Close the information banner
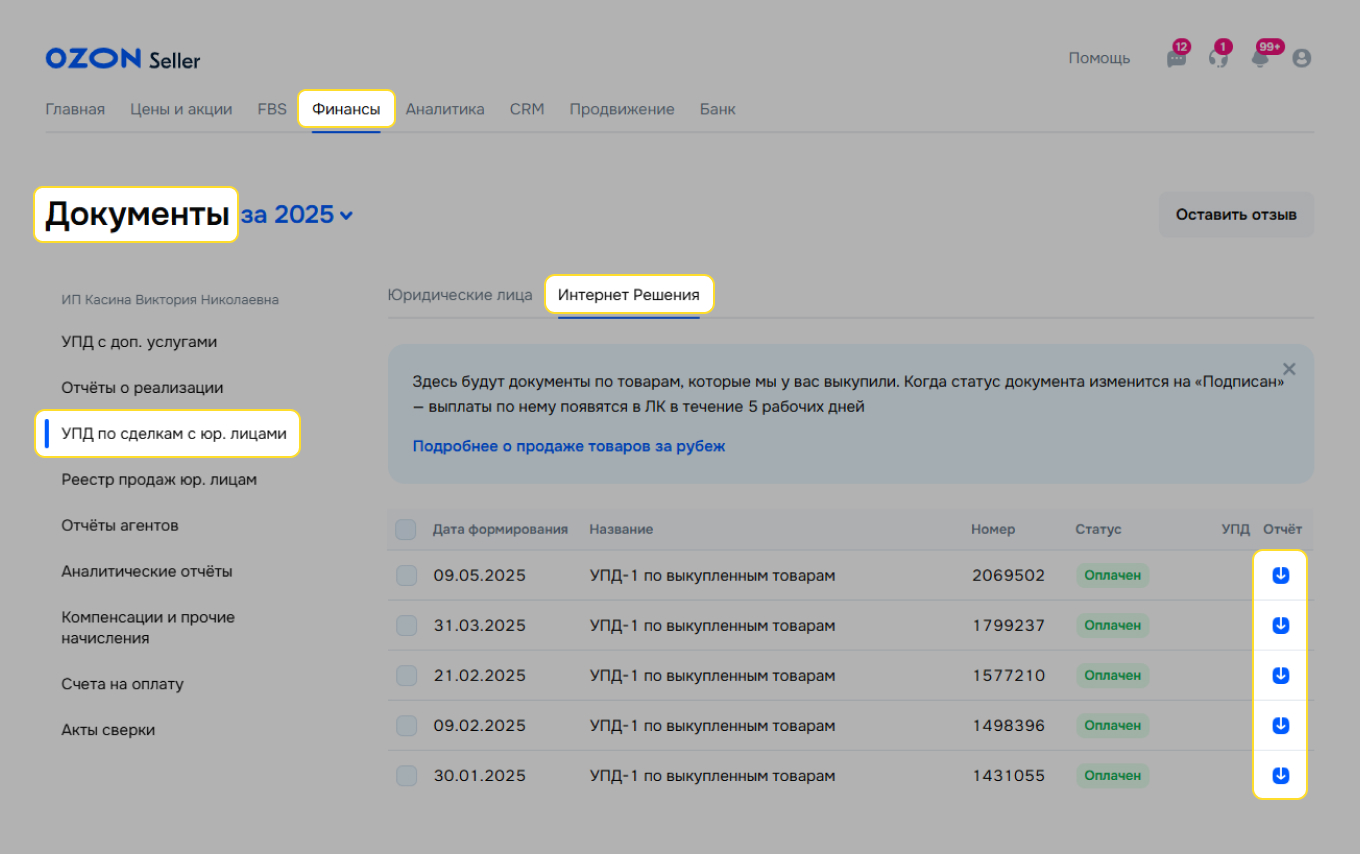The width and height of the screenshot is (1360, 854). point(1289,369)
